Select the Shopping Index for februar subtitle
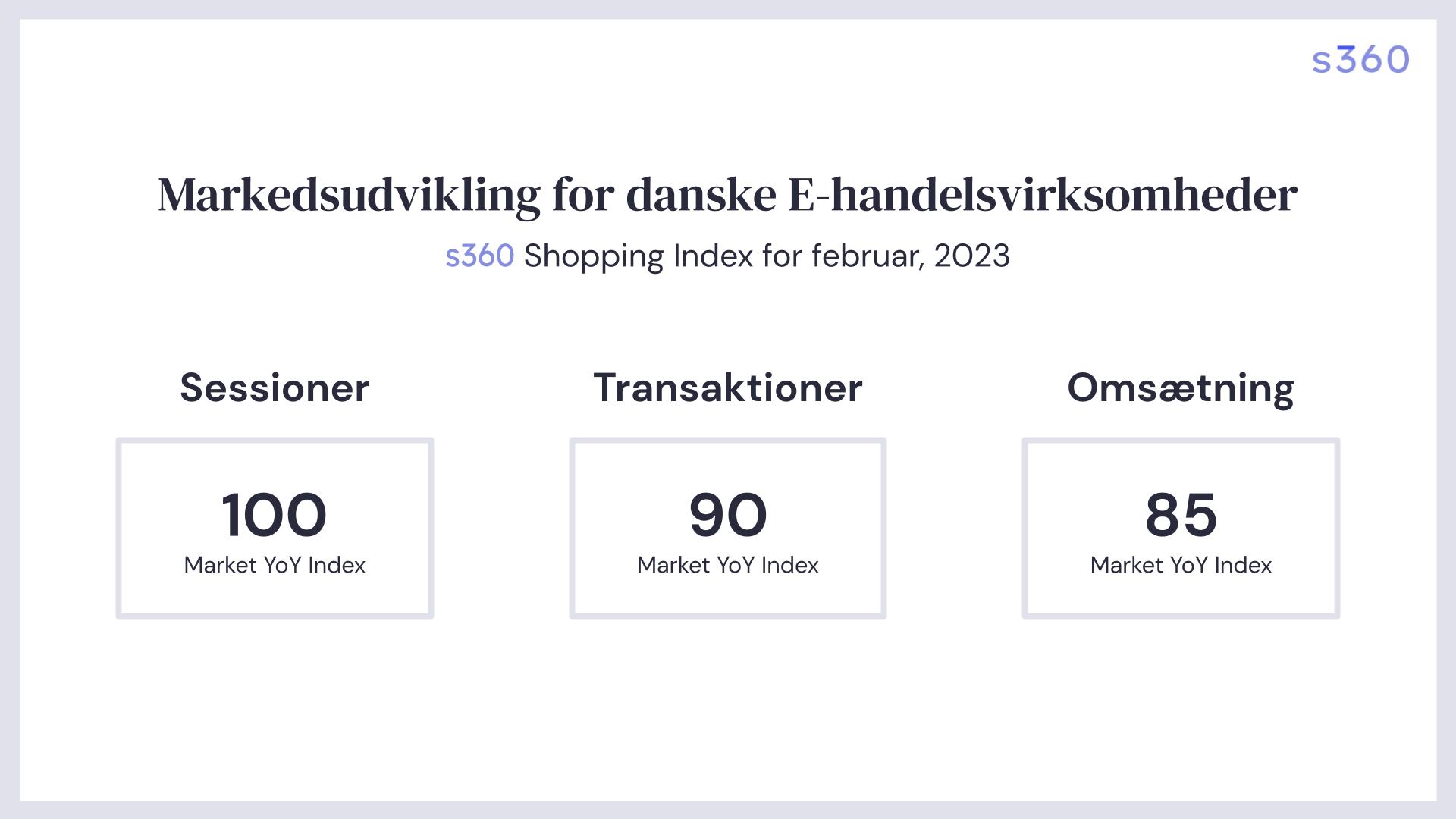 click(x=767, y=257)
